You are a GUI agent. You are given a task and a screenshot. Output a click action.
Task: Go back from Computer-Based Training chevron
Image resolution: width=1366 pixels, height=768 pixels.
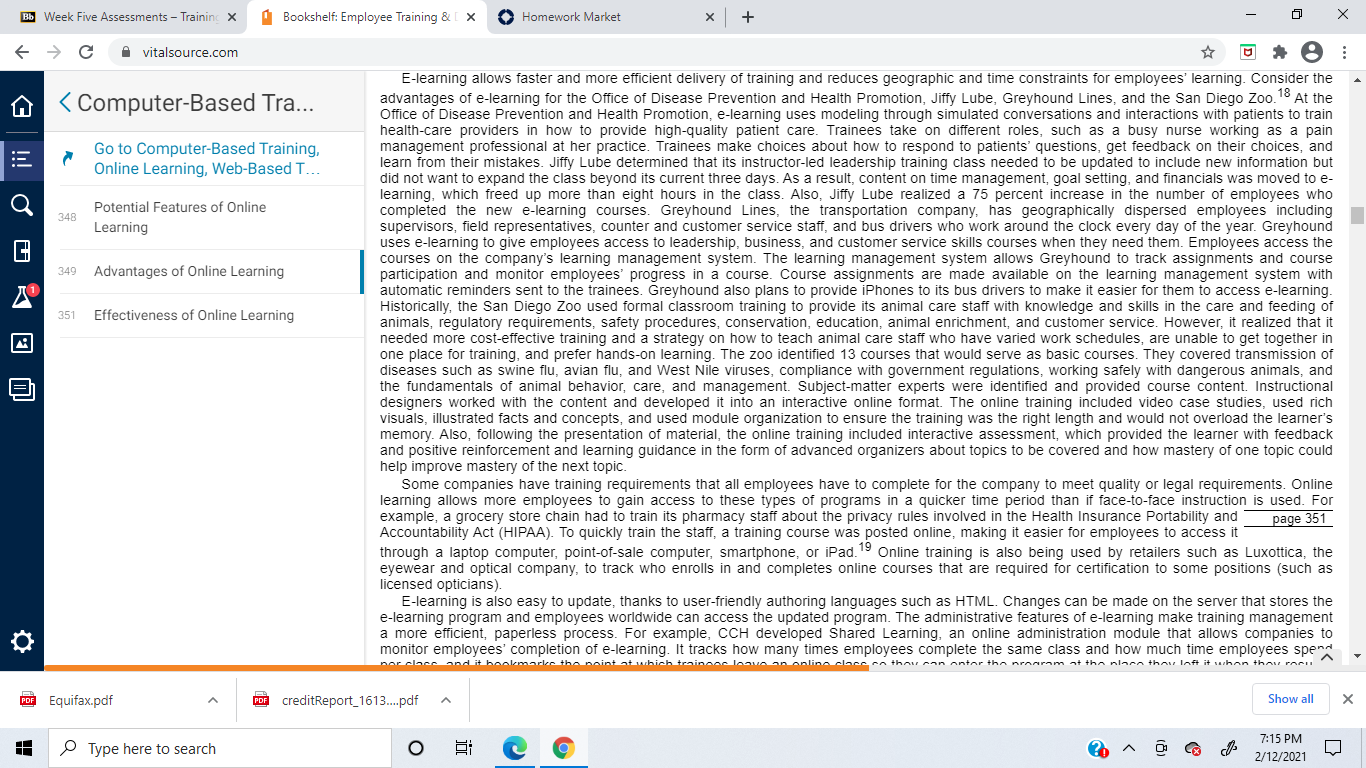(65, 102)
